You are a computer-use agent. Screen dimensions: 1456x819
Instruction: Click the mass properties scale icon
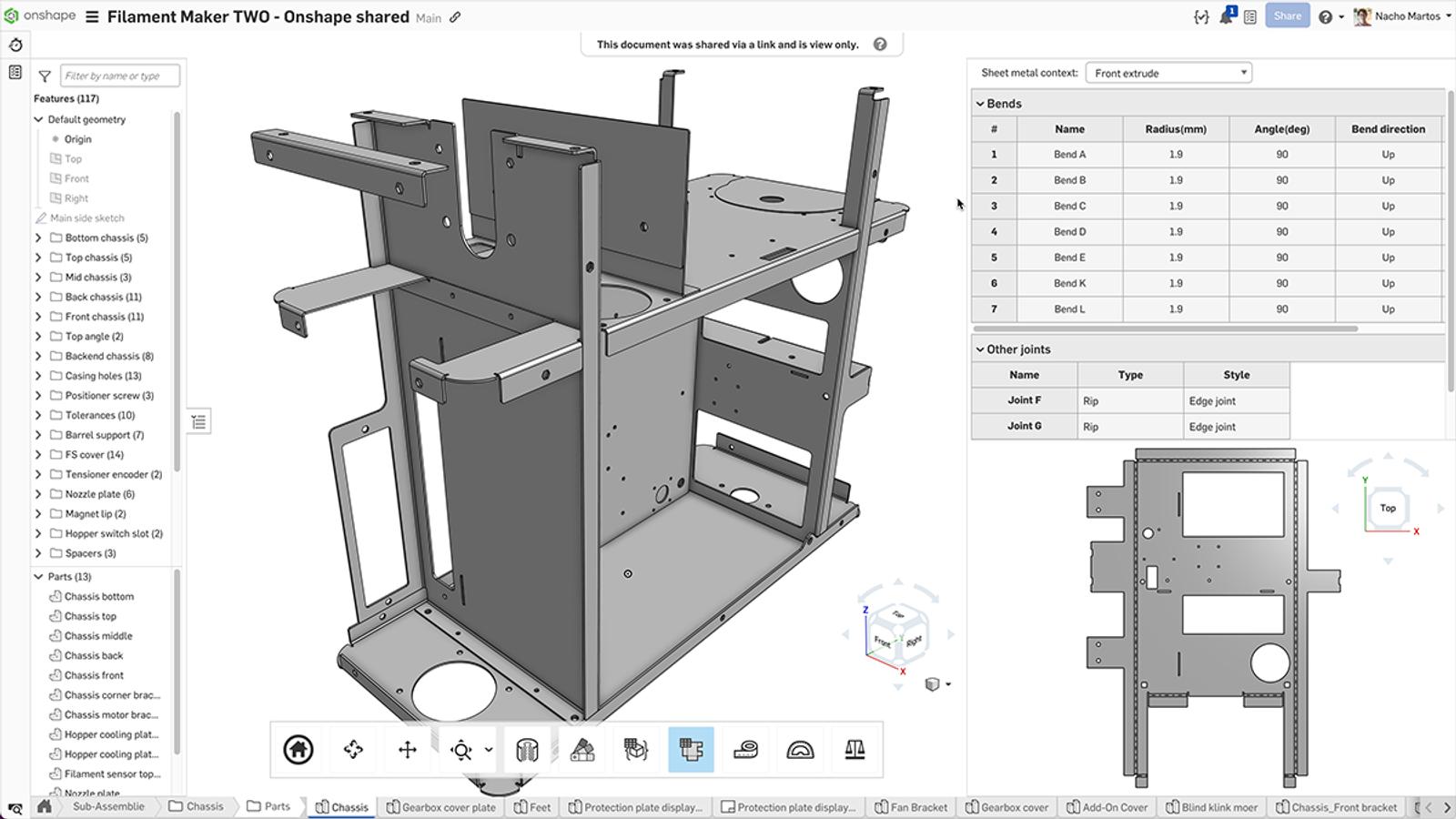(854, 750)
